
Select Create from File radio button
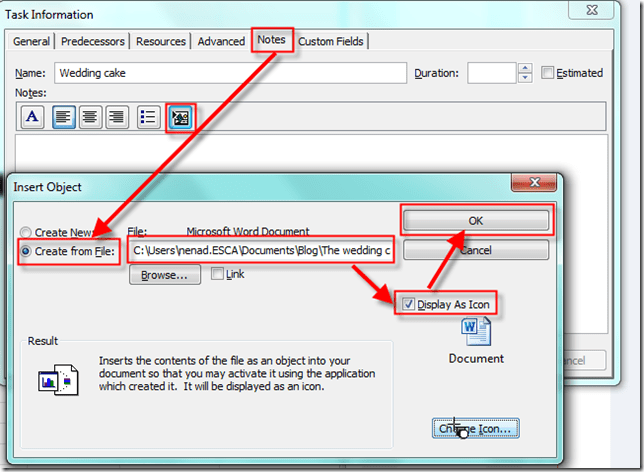point(27,251)
